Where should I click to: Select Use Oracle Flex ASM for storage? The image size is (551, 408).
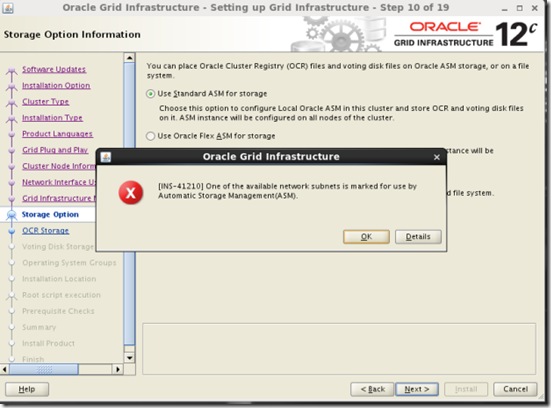[150, 136]
